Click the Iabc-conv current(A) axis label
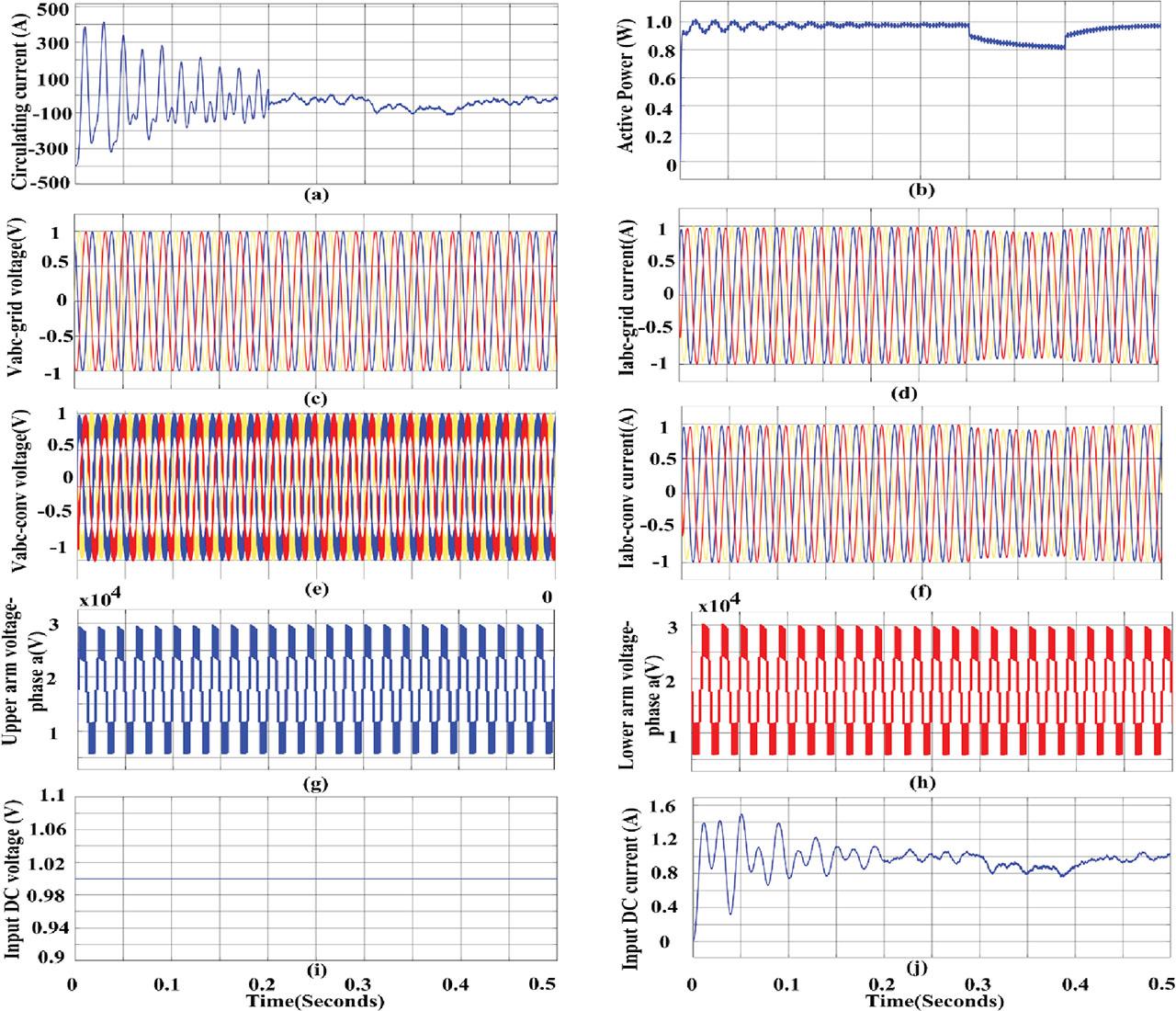 point(631,494)
